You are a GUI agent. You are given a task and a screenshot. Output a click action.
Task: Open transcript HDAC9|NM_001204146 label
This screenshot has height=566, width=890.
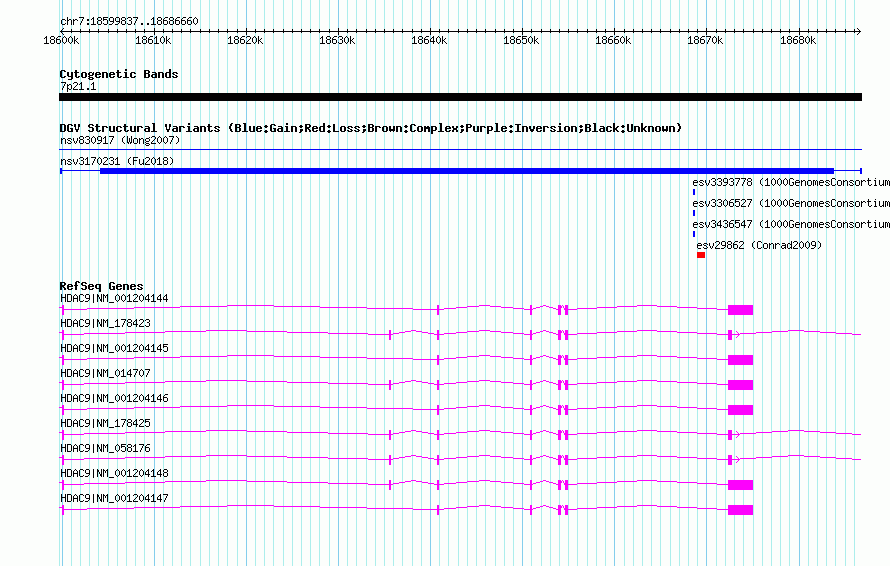click(x=114, y=399)
